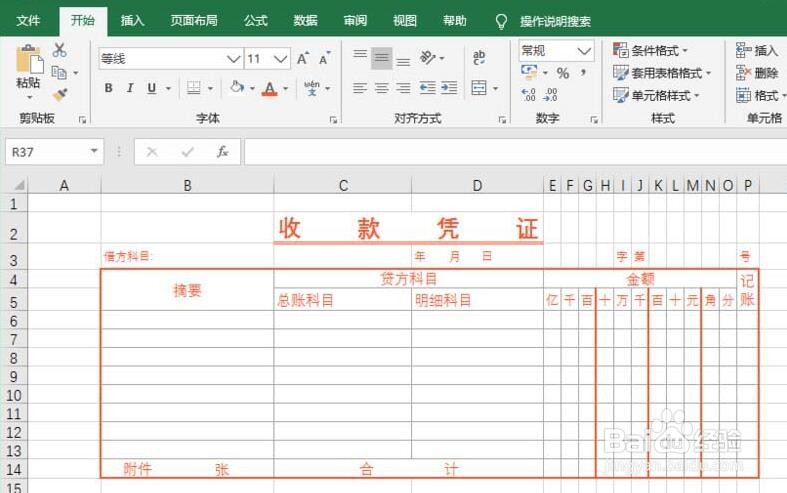Toggle Wrap Text icon
Screen dimensions: 787x493
point(479,58)
